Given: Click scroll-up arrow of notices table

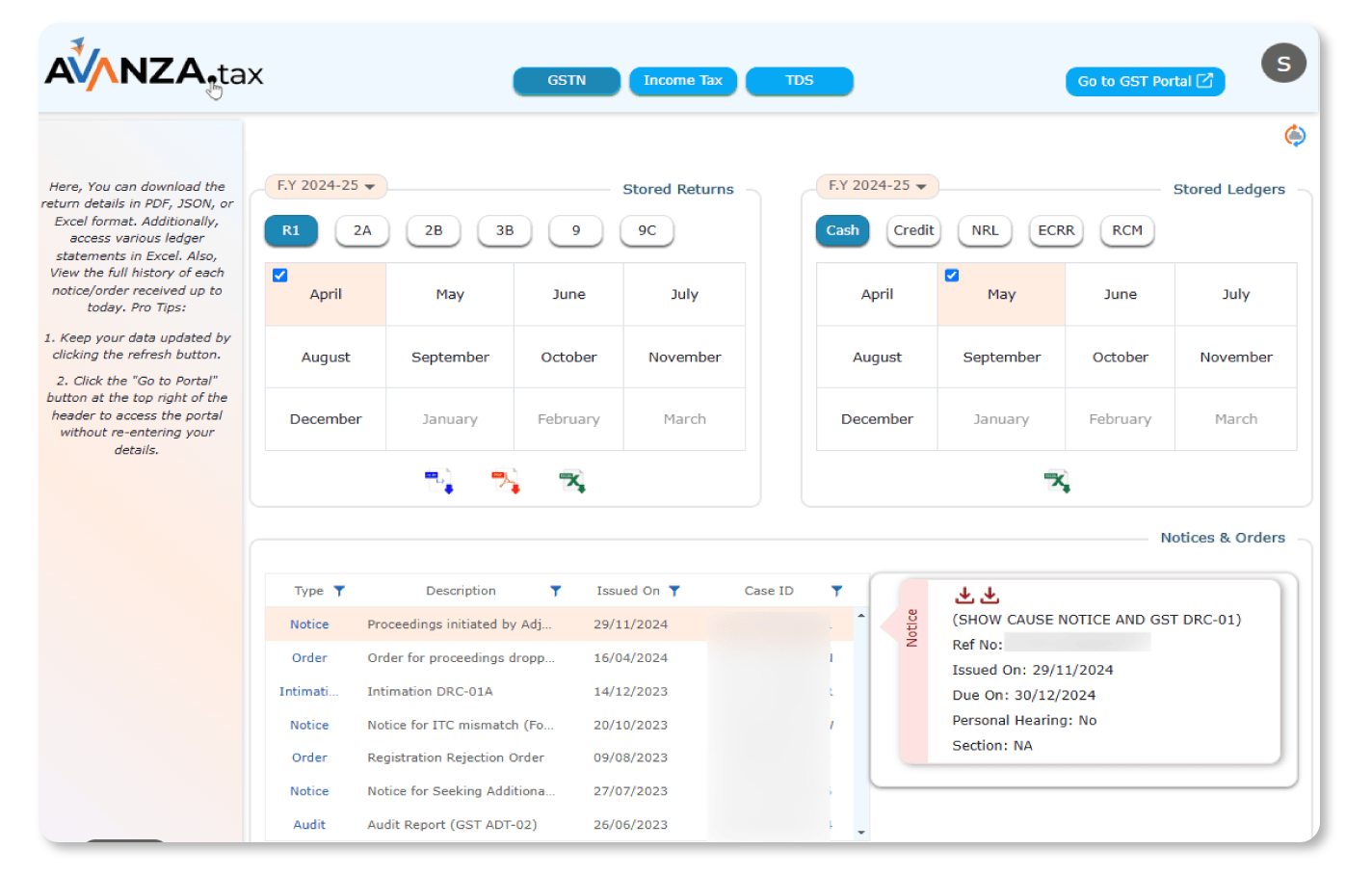Looking at the screenshot, I should (x=861, y=615).
